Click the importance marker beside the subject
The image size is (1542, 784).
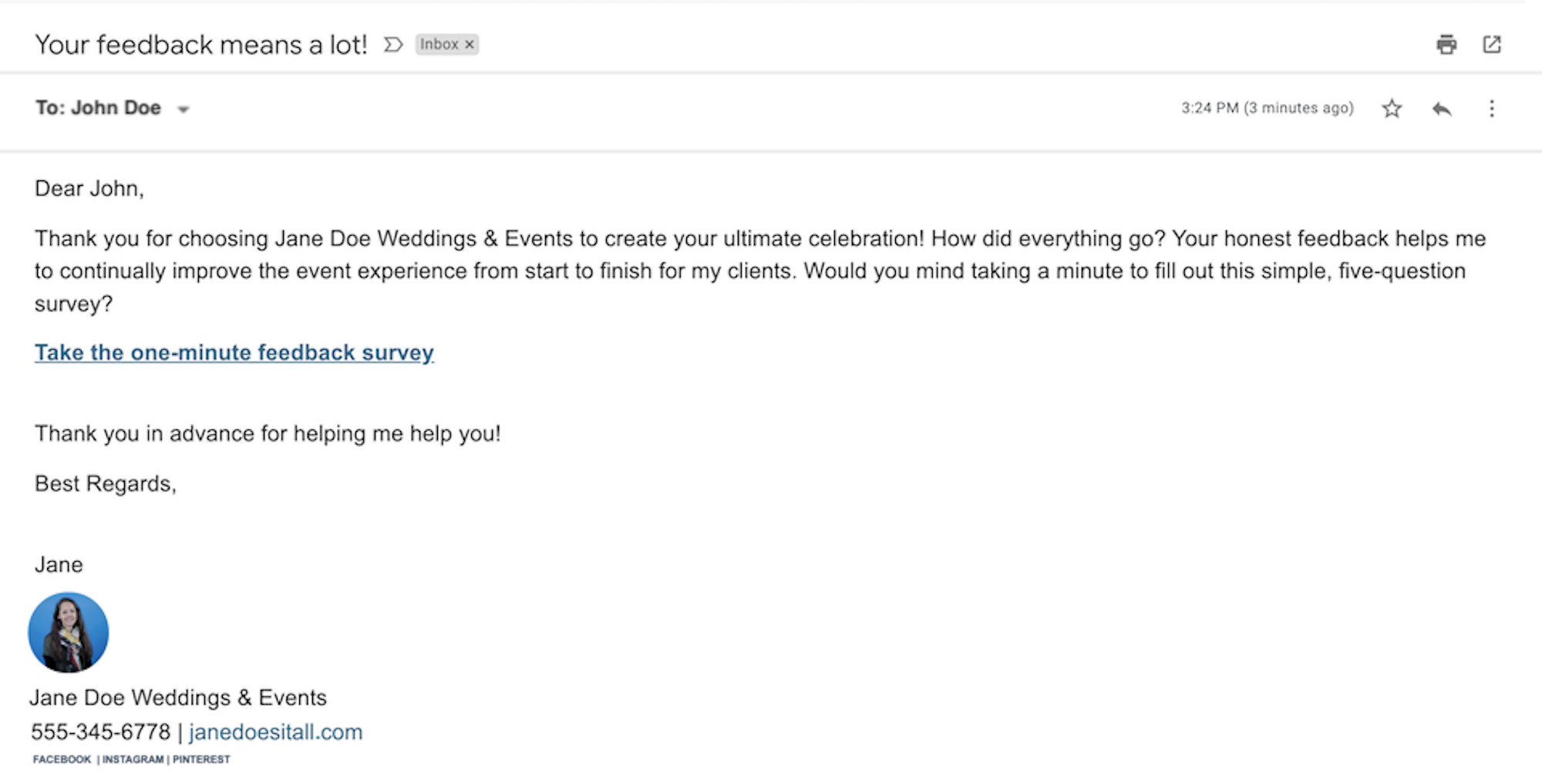tap(393, 45)
